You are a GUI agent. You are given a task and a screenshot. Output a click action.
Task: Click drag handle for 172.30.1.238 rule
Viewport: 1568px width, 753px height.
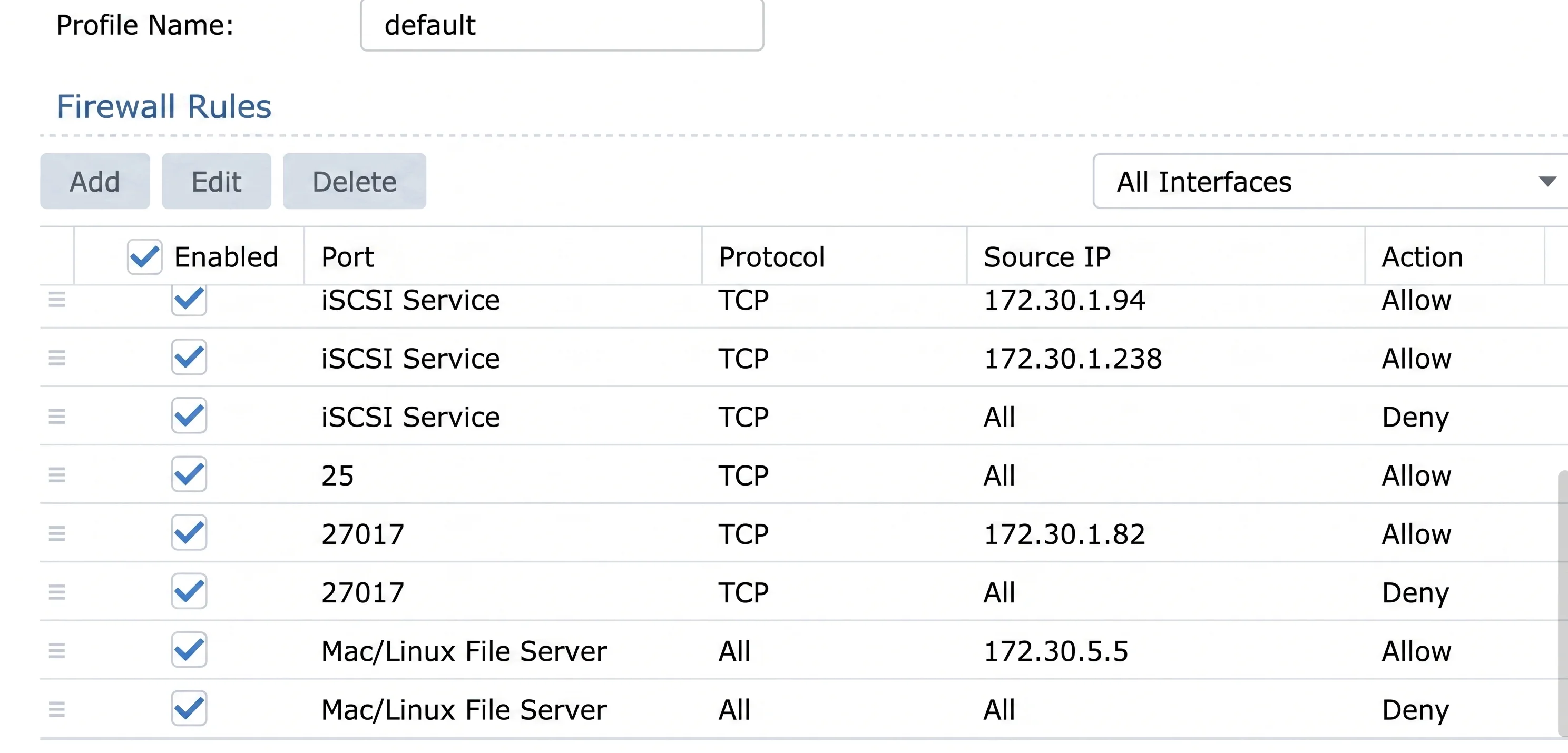tap(56, 358)
